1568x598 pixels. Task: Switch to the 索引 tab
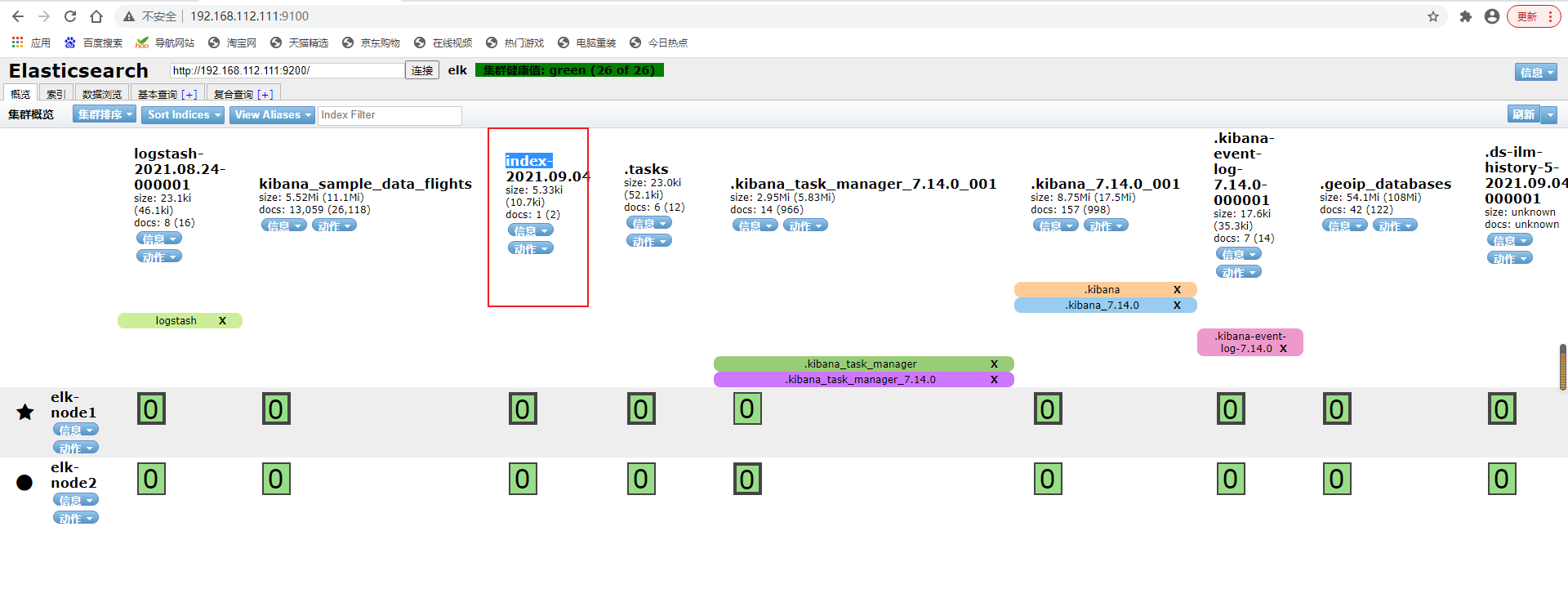pyautogui.click(x=56, y=94)
